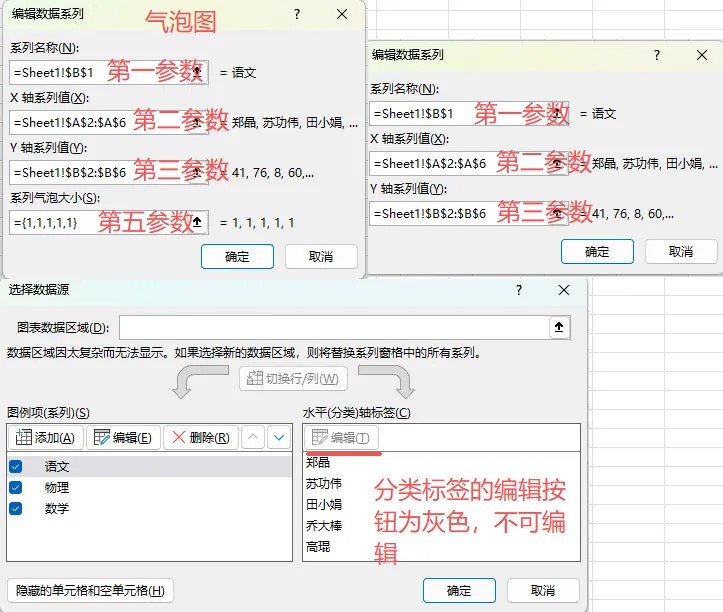Select 数学 in the series list
Screen dimensions: 723x612
tap(150, 508)
